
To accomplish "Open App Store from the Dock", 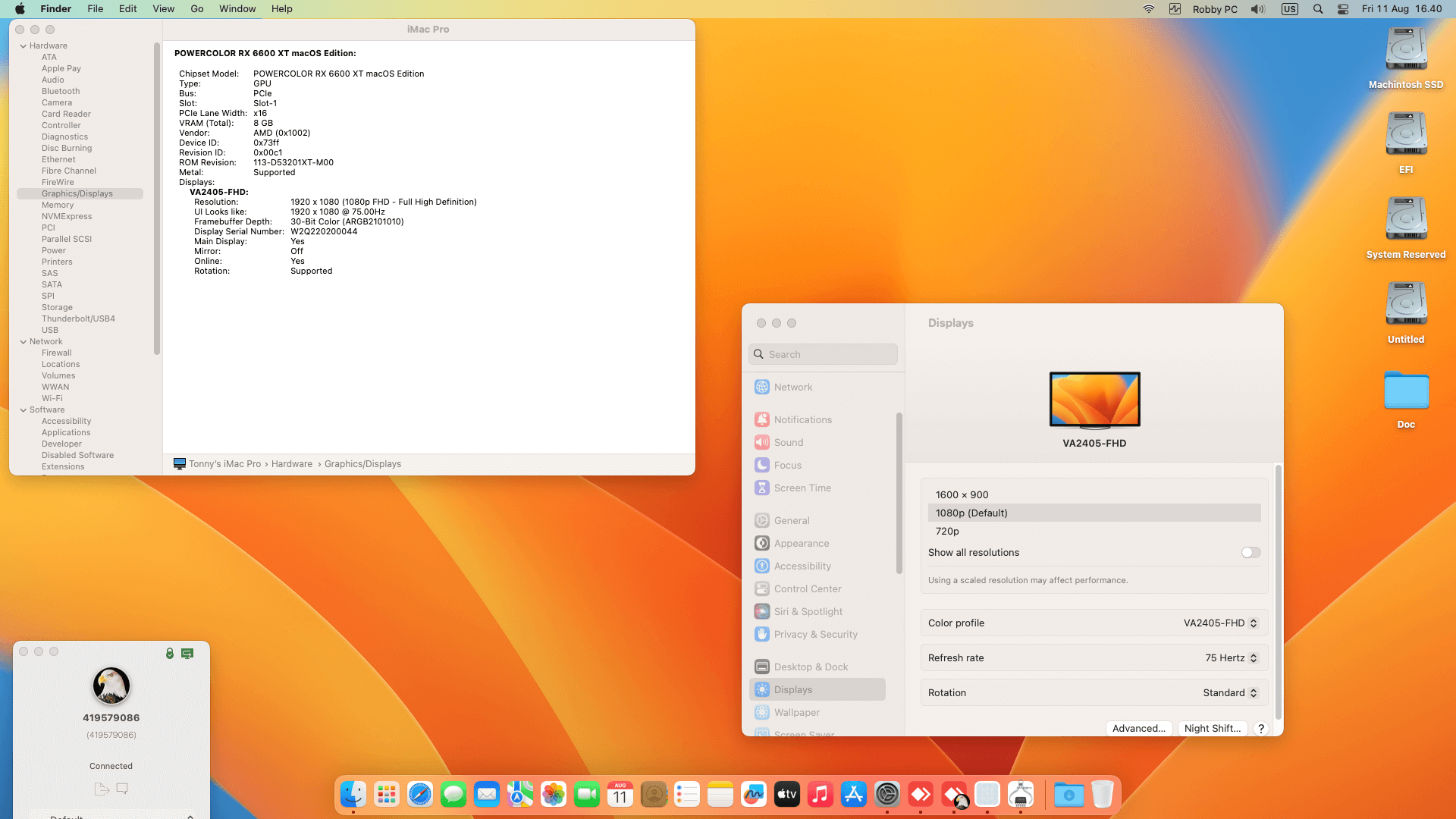I will click(854, 794).
